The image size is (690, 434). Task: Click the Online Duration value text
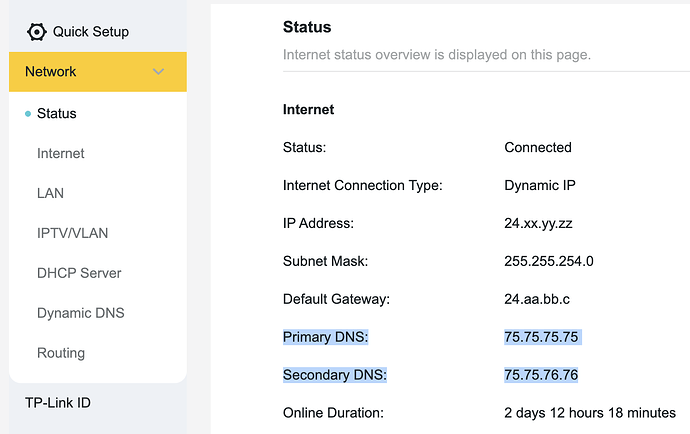coord(590,412)
